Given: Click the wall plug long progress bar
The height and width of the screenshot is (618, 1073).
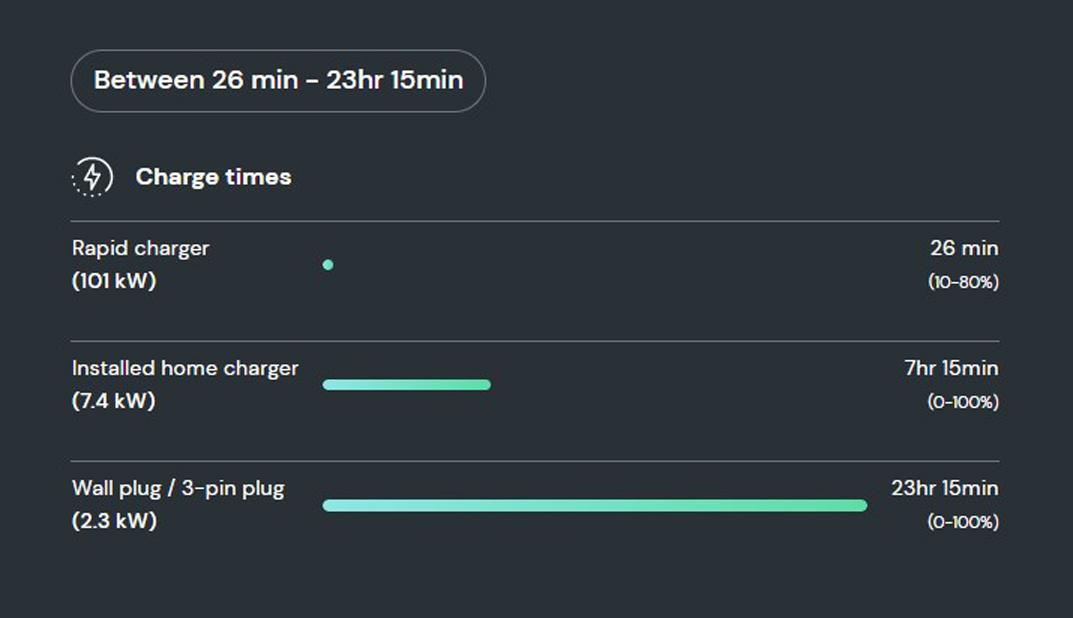Looking at the screenshot, I should coord(595,505).
